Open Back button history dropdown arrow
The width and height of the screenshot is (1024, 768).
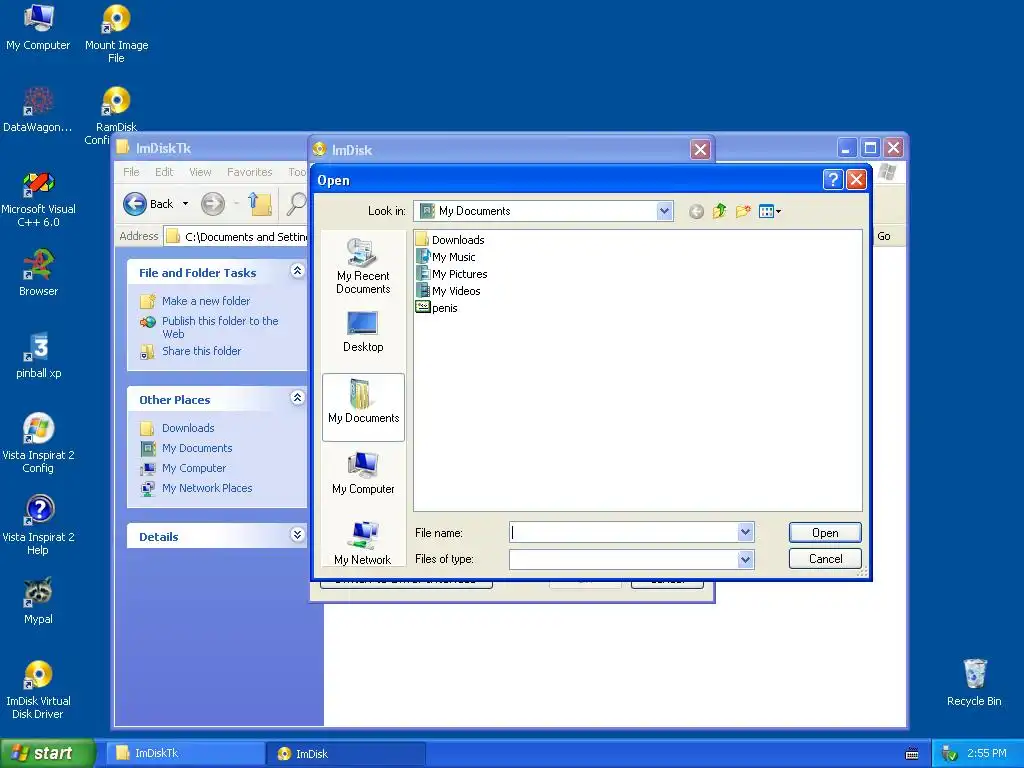pyautogui.click(x=185, y=204)
